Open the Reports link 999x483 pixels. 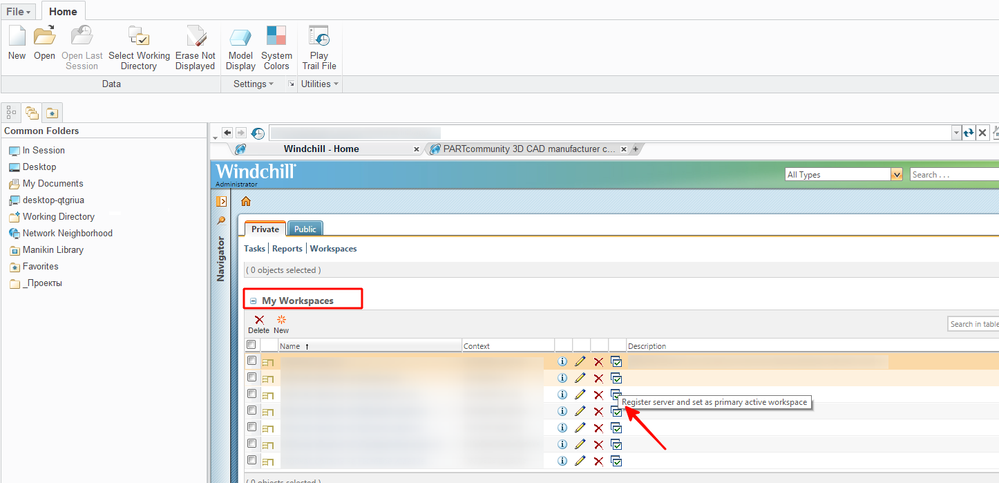[287, 249]
